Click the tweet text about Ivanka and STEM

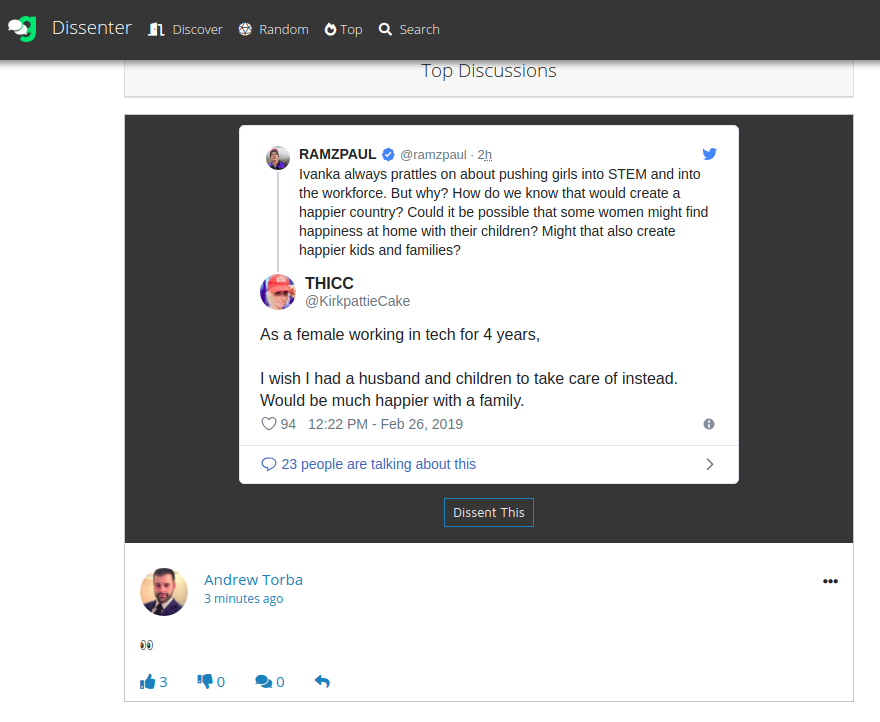click(x=503, y=212)
